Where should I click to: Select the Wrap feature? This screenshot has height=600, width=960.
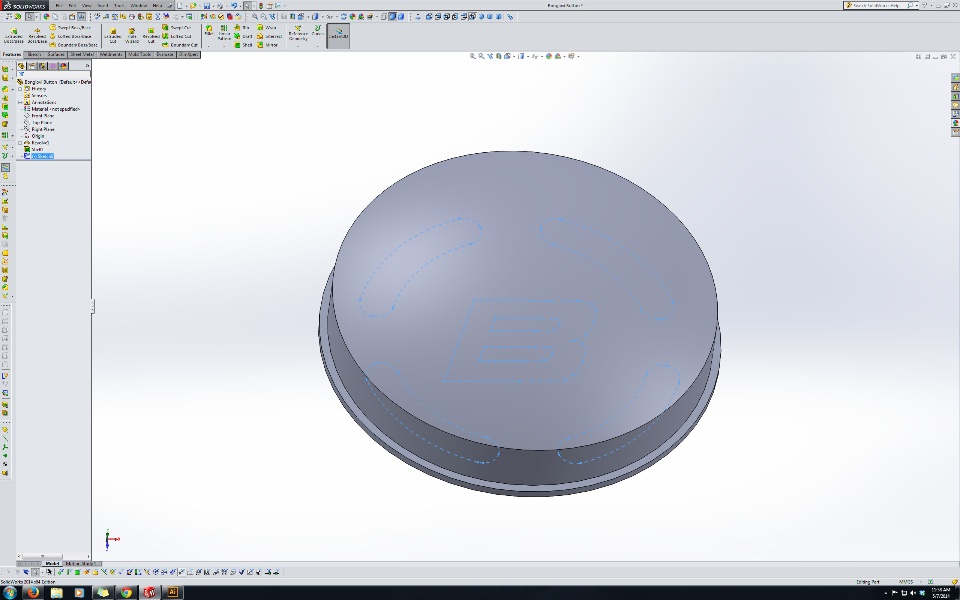(267, 28)
